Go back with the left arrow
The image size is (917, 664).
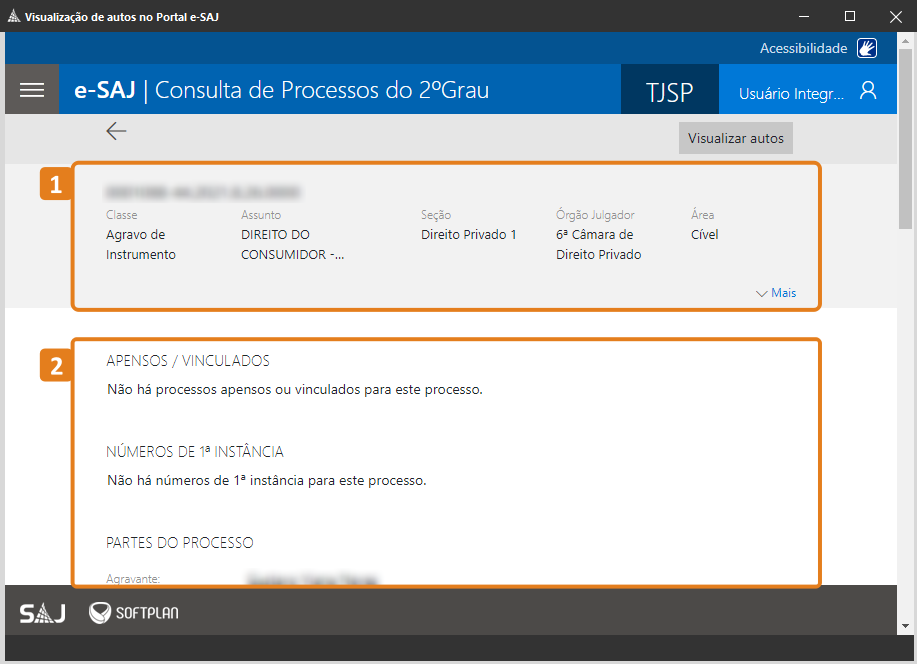tap(116, 131)
